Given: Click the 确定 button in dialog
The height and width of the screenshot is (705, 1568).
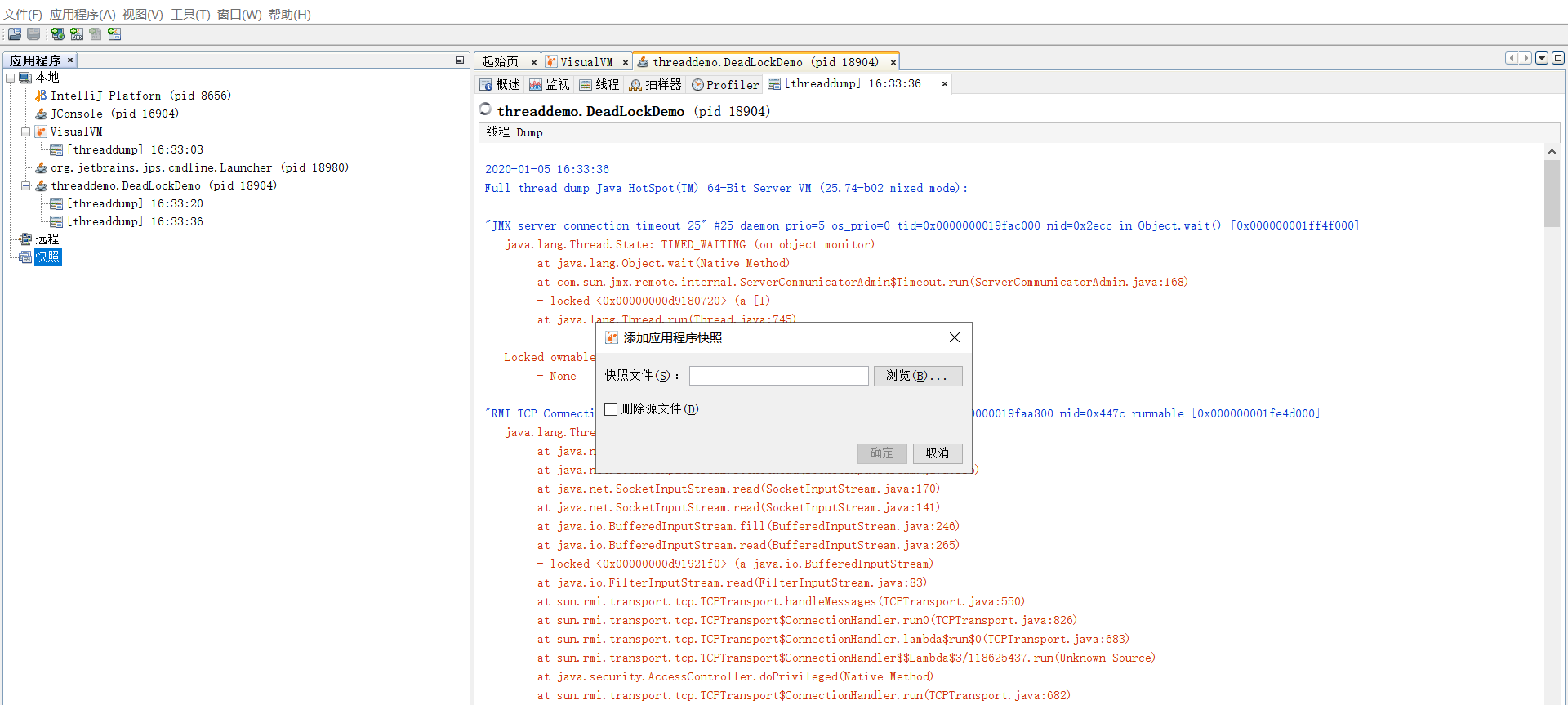Looking at the screenshot, I should click(x=882, y=453).
